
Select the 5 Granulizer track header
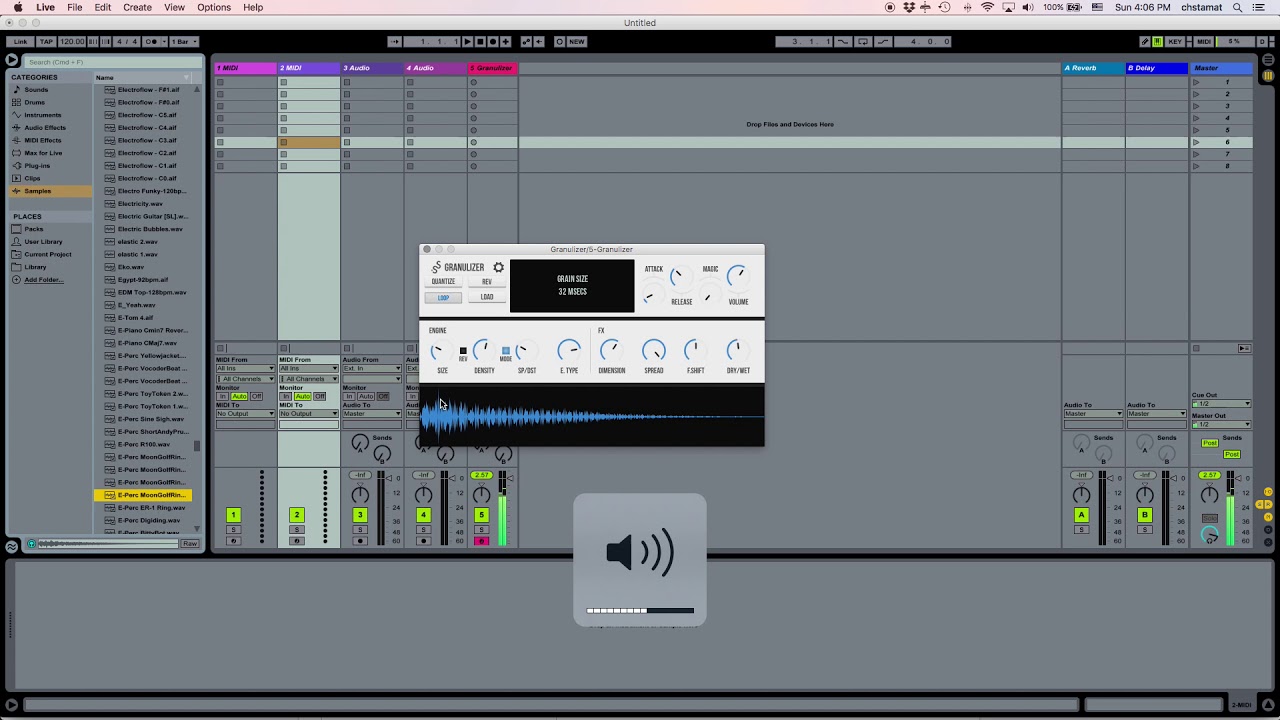click(494, 68)
